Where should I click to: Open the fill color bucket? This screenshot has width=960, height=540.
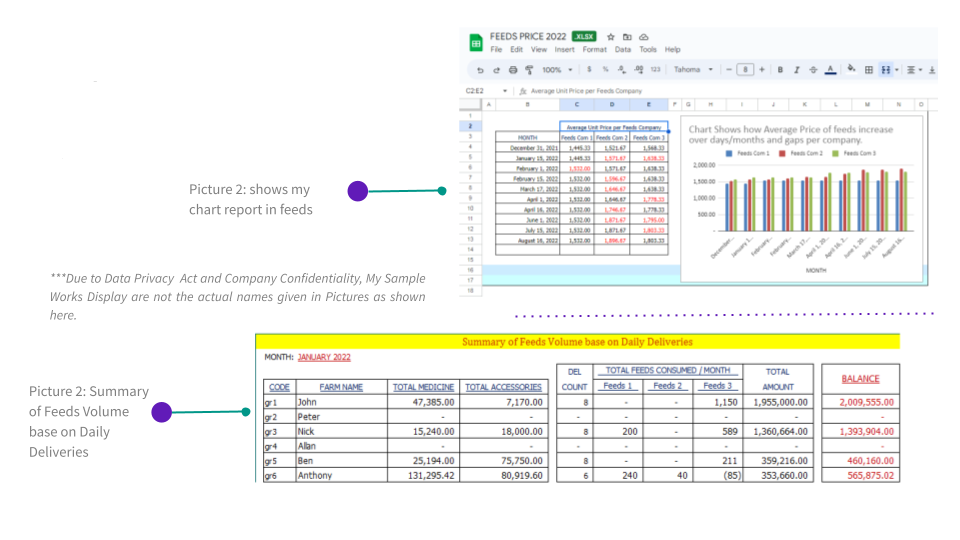[851, 69]
